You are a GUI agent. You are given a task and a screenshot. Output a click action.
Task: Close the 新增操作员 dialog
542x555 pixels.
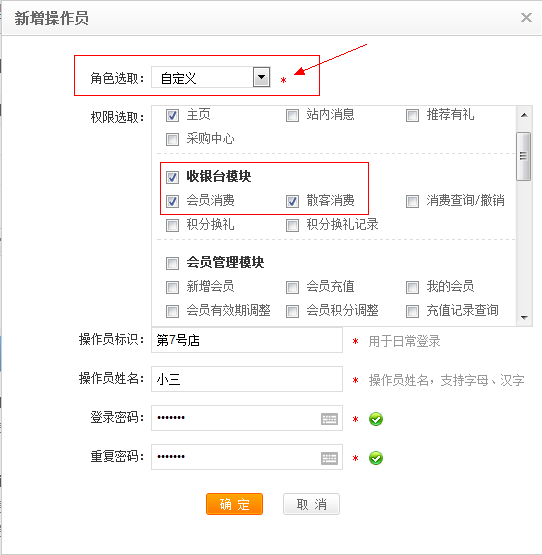click(526, 17)
